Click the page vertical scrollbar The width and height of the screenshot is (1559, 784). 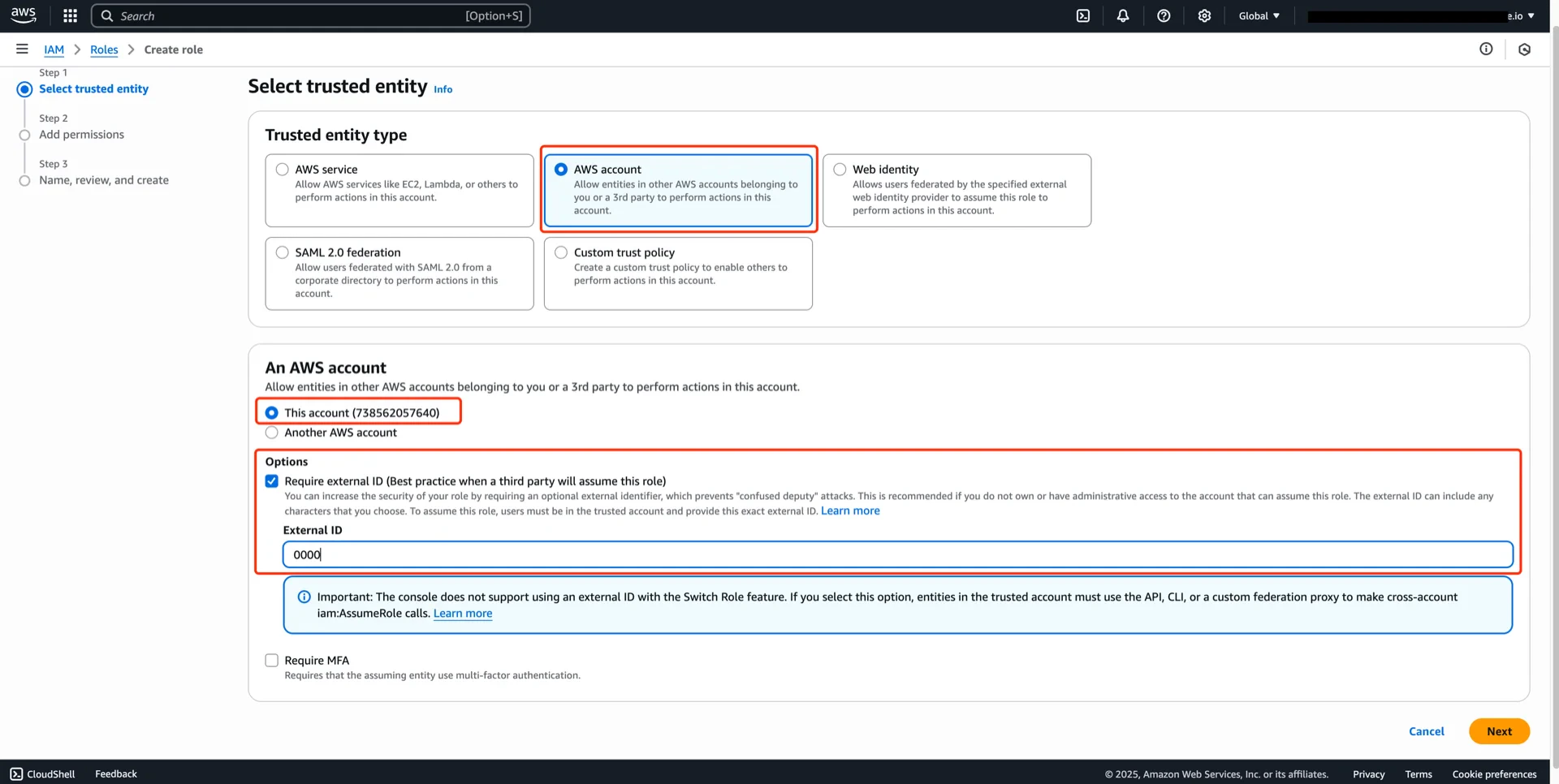tap(1554, 398)
